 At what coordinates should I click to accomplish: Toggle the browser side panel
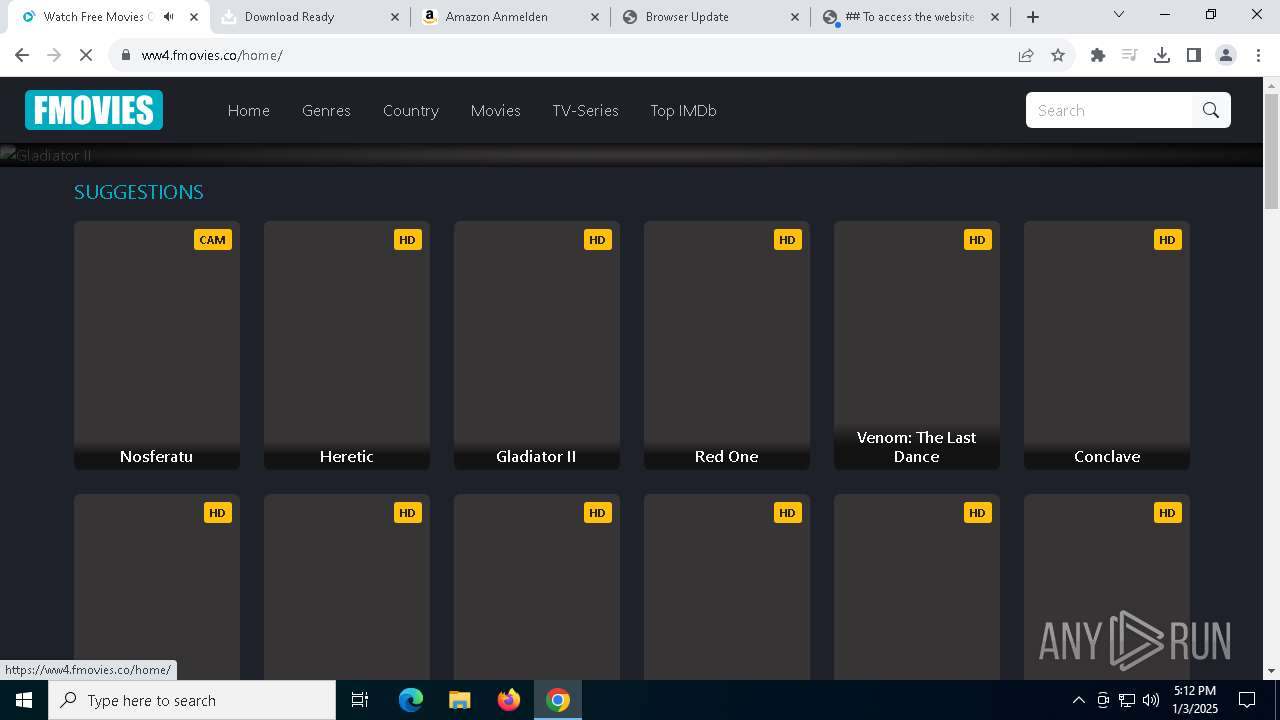(x=1194, y=55)
